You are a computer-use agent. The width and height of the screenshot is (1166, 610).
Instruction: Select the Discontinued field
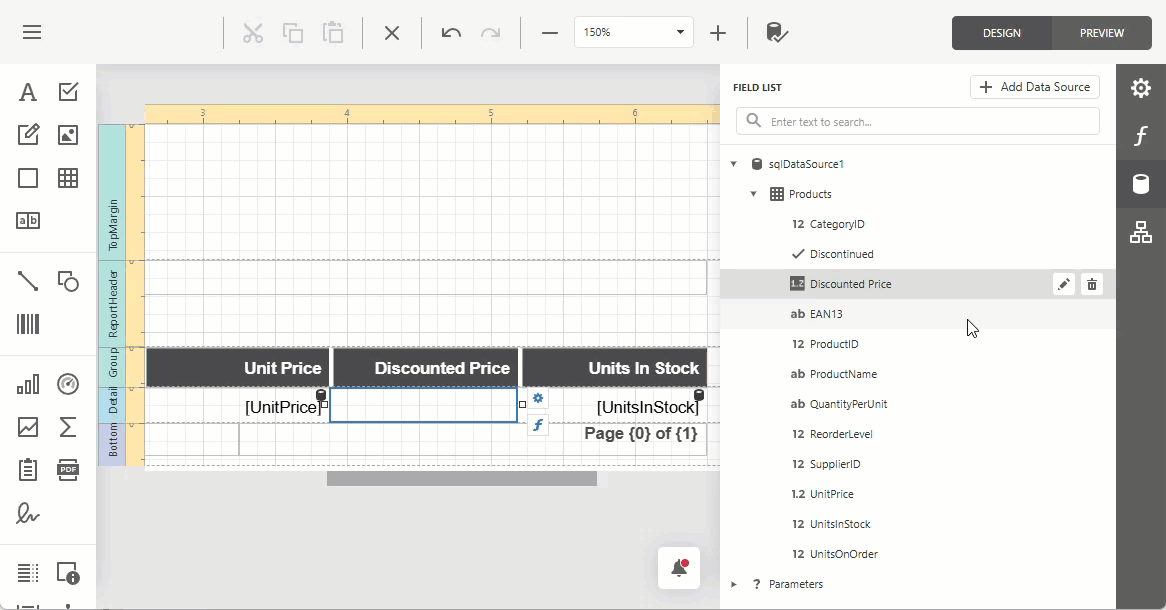click(x=918, y=254)
